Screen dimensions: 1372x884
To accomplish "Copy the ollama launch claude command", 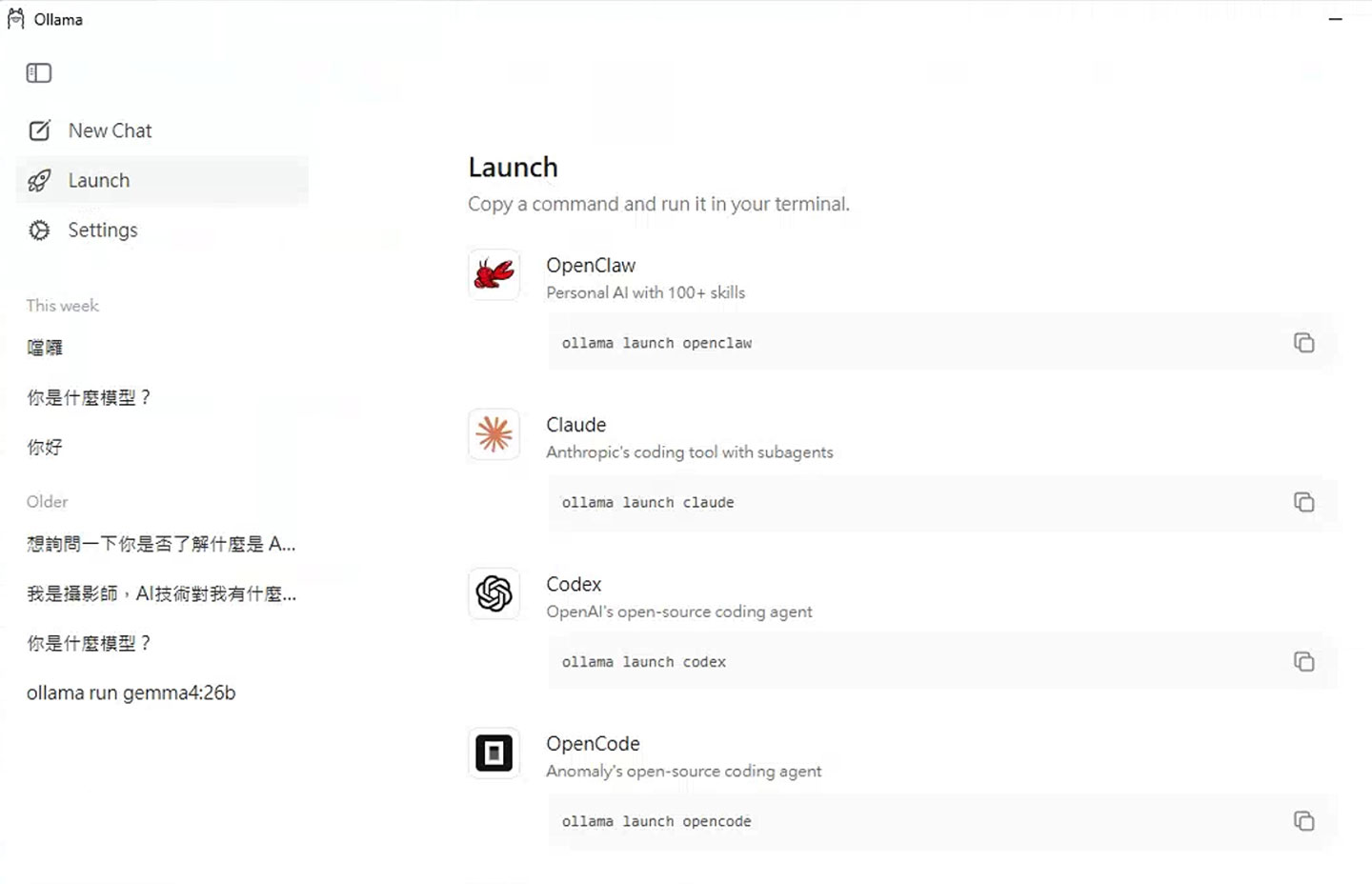I will pyautogui.click(x=1303, y=502).
